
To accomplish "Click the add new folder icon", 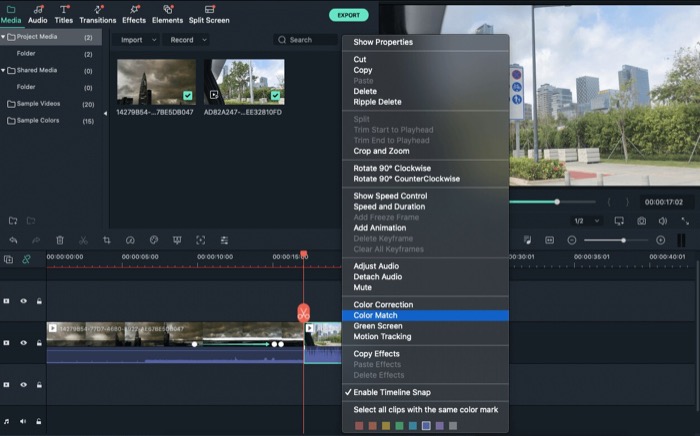I will click(x=13, y=220).
